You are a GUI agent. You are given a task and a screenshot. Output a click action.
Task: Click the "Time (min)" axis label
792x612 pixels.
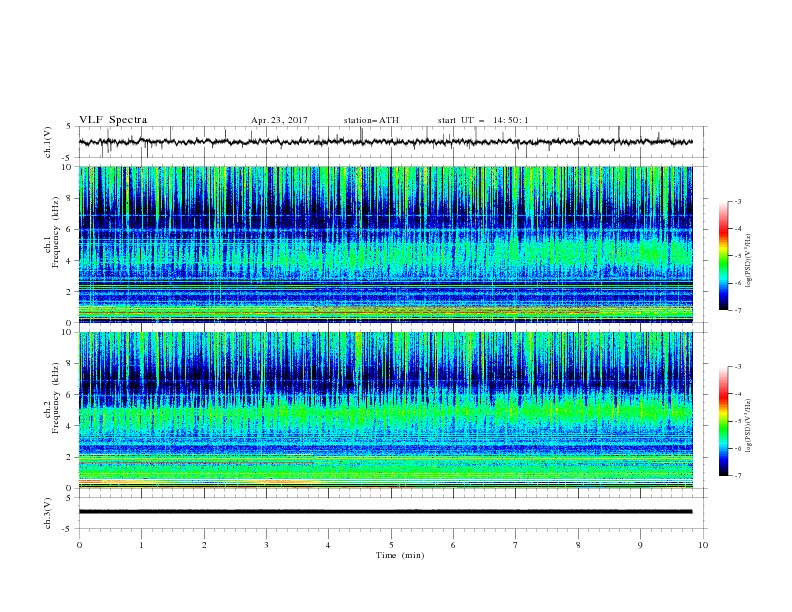tap(400, 555)
